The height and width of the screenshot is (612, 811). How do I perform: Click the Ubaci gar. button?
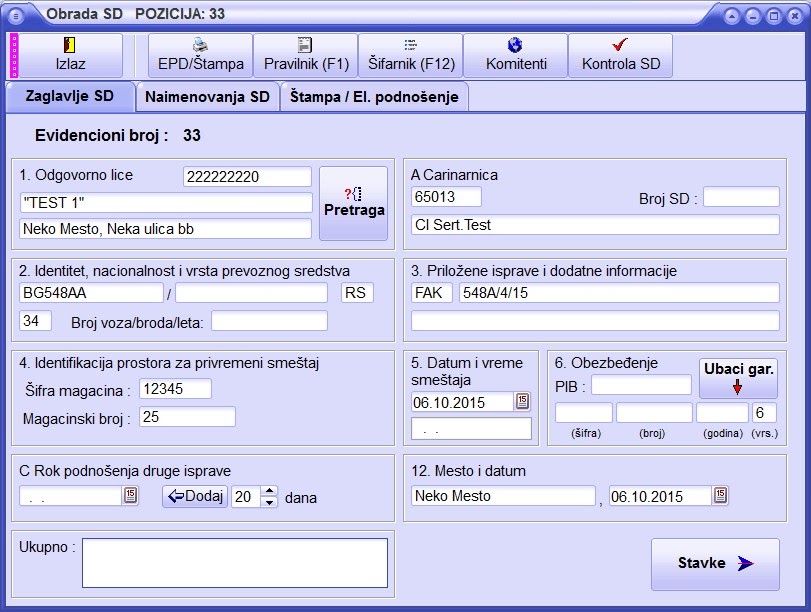click(x=739, y=378)
